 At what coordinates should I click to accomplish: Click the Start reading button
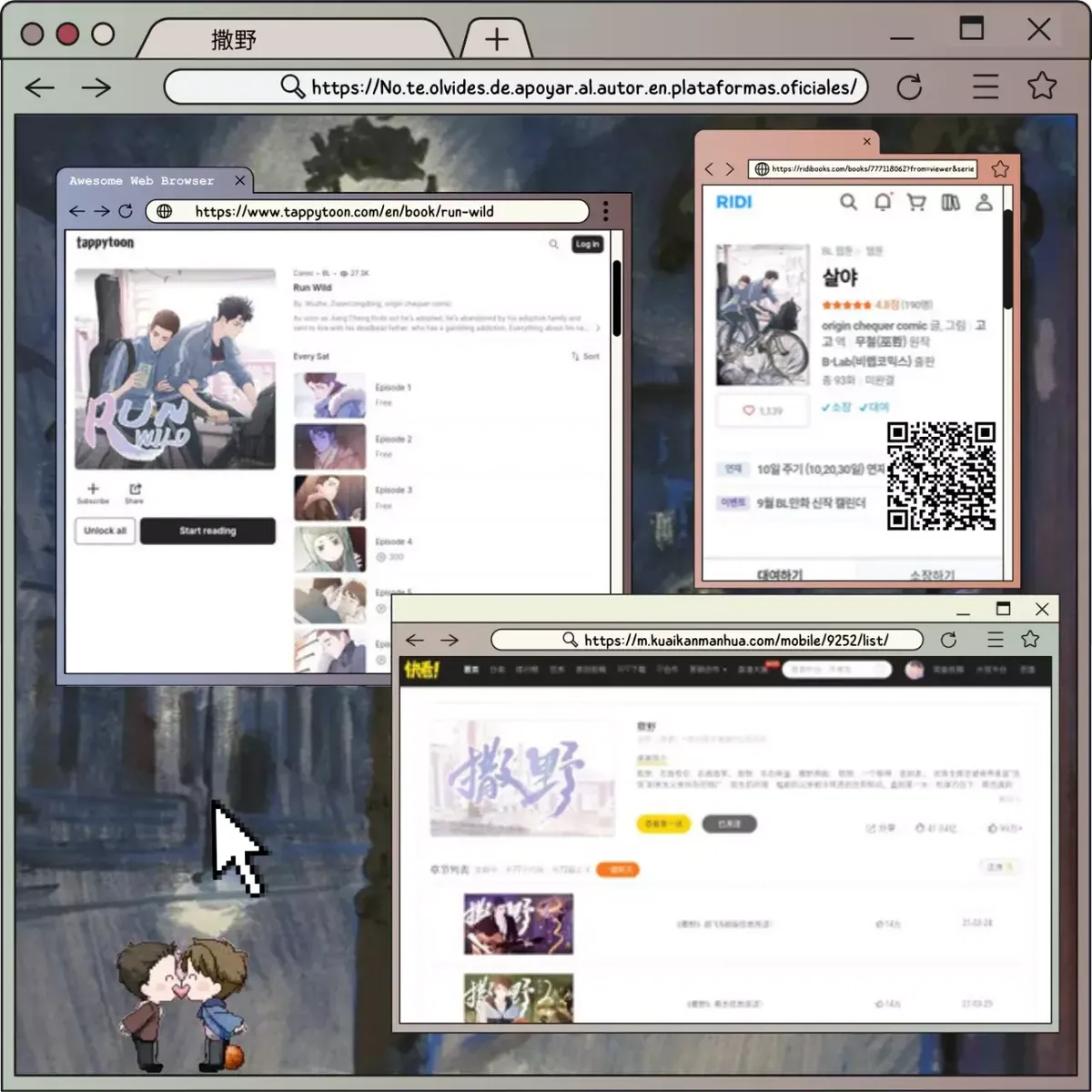point(207,531)
